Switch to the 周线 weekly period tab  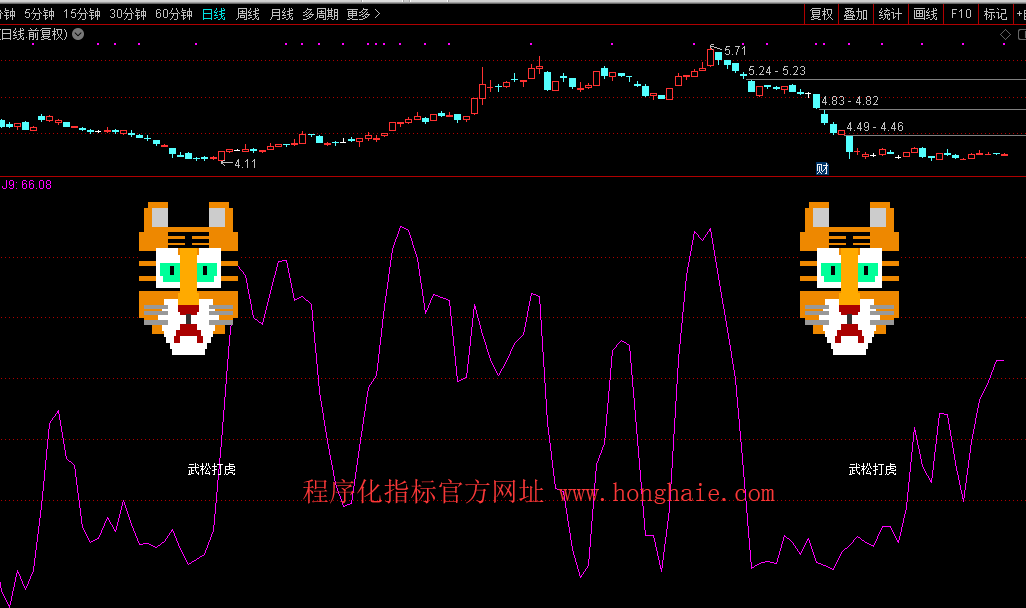coord(247,14)
